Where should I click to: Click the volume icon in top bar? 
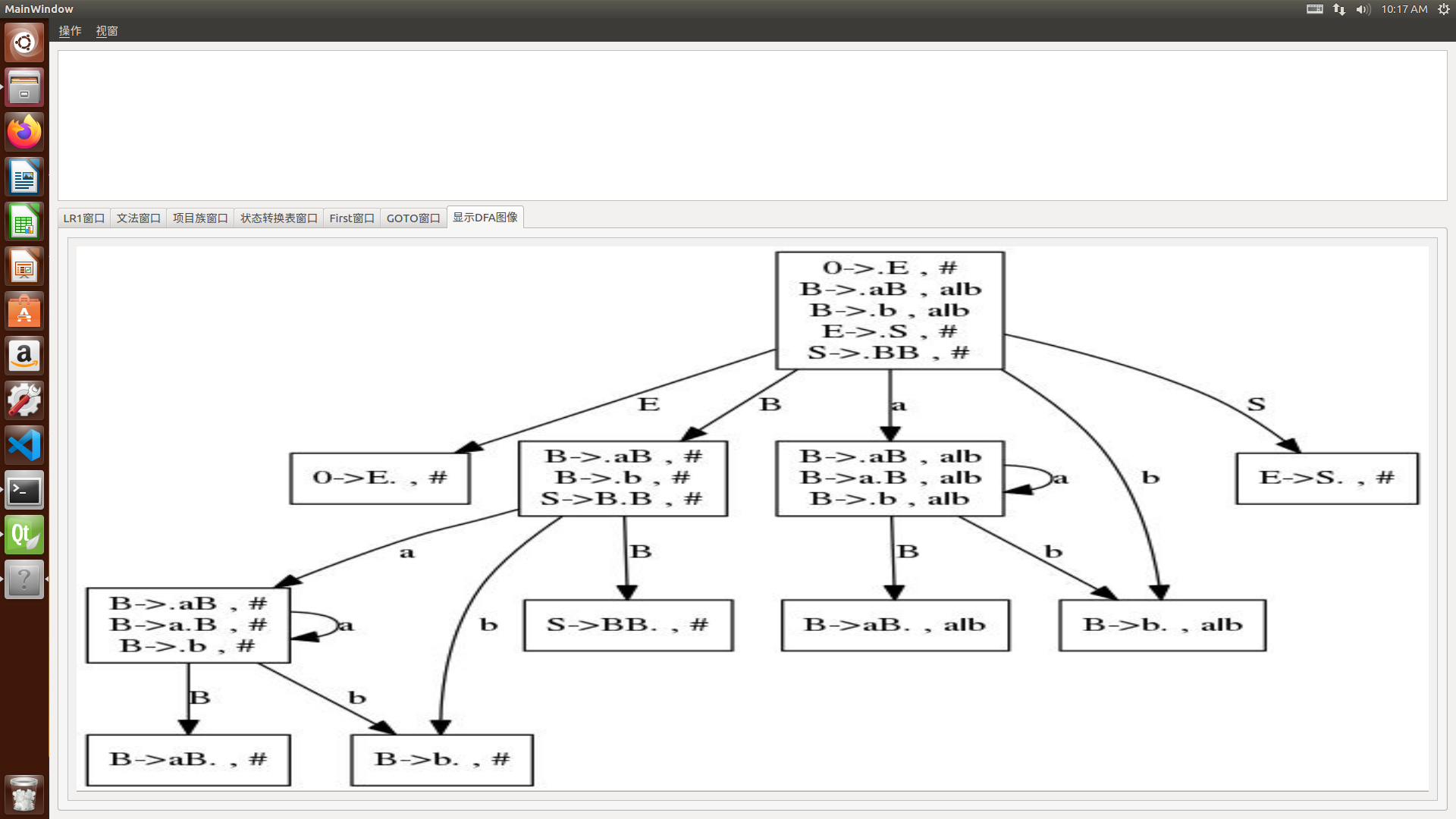1363,9
